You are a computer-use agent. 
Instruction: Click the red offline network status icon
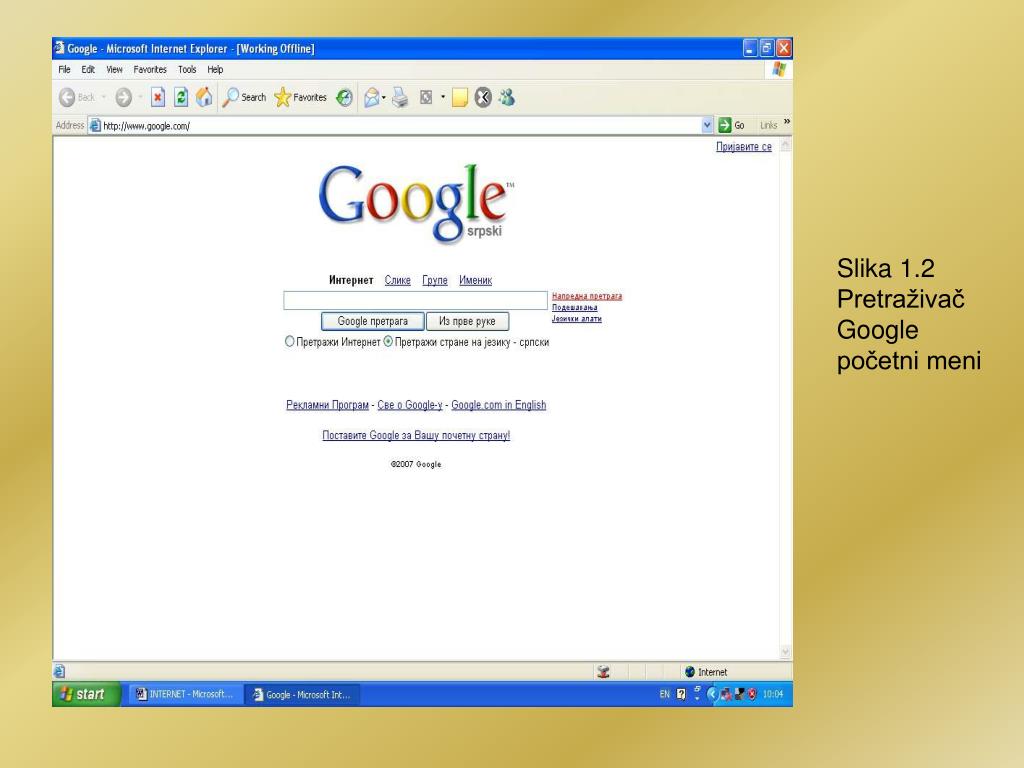(603, 671)
